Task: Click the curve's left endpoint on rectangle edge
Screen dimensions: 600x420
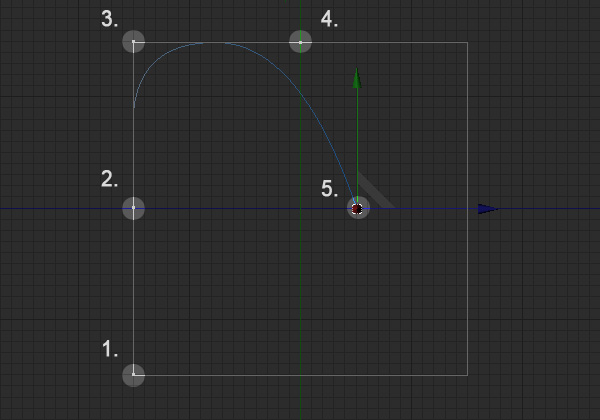Action: [x=134, y=107]
